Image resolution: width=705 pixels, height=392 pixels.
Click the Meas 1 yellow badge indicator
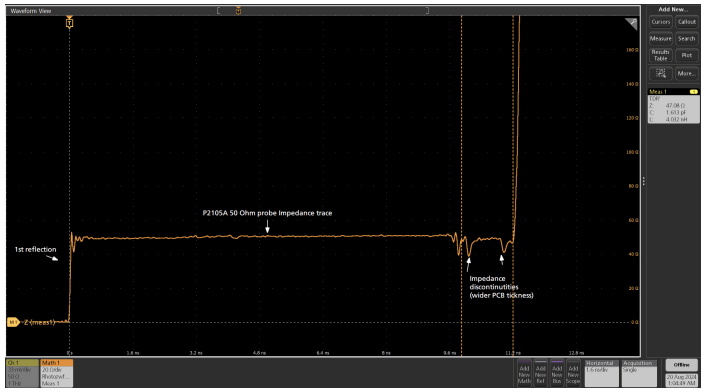[x=694, y=92]
